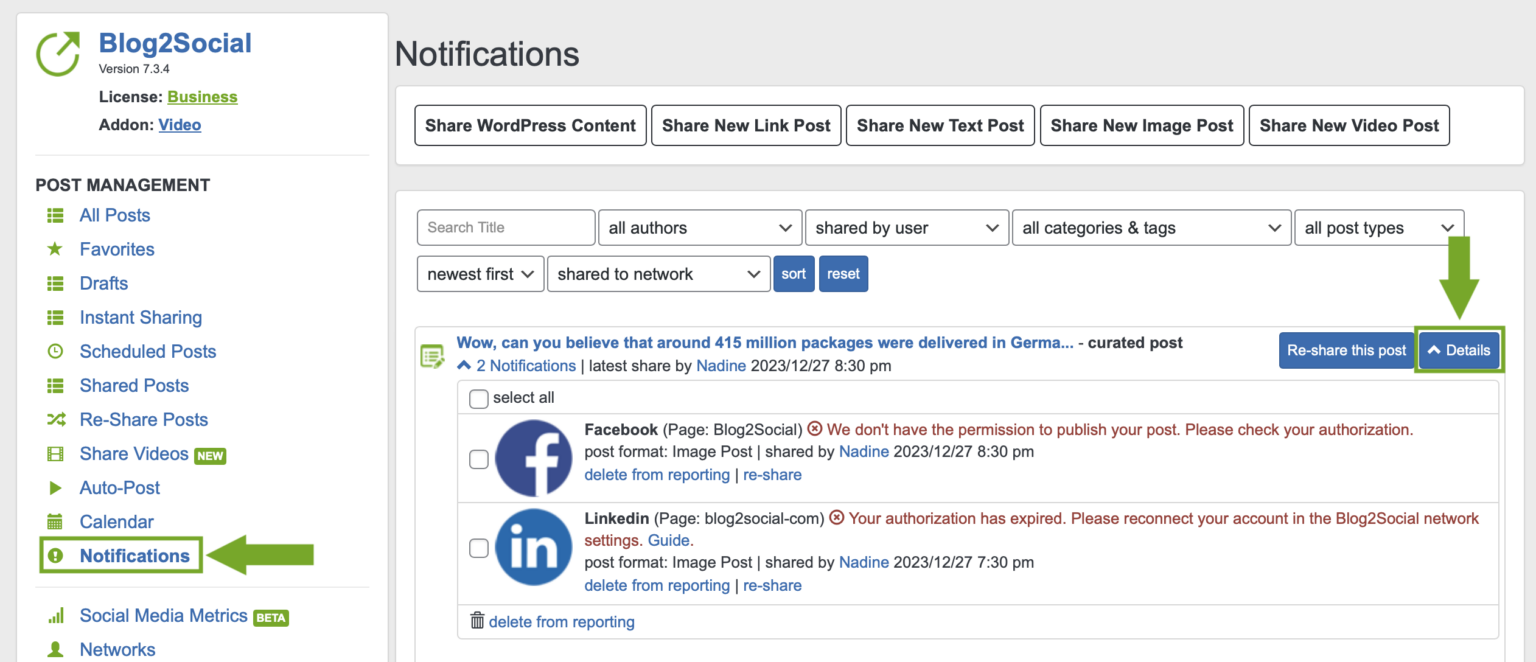Open the newest first sort dropdown

click(x=480, y=274)
